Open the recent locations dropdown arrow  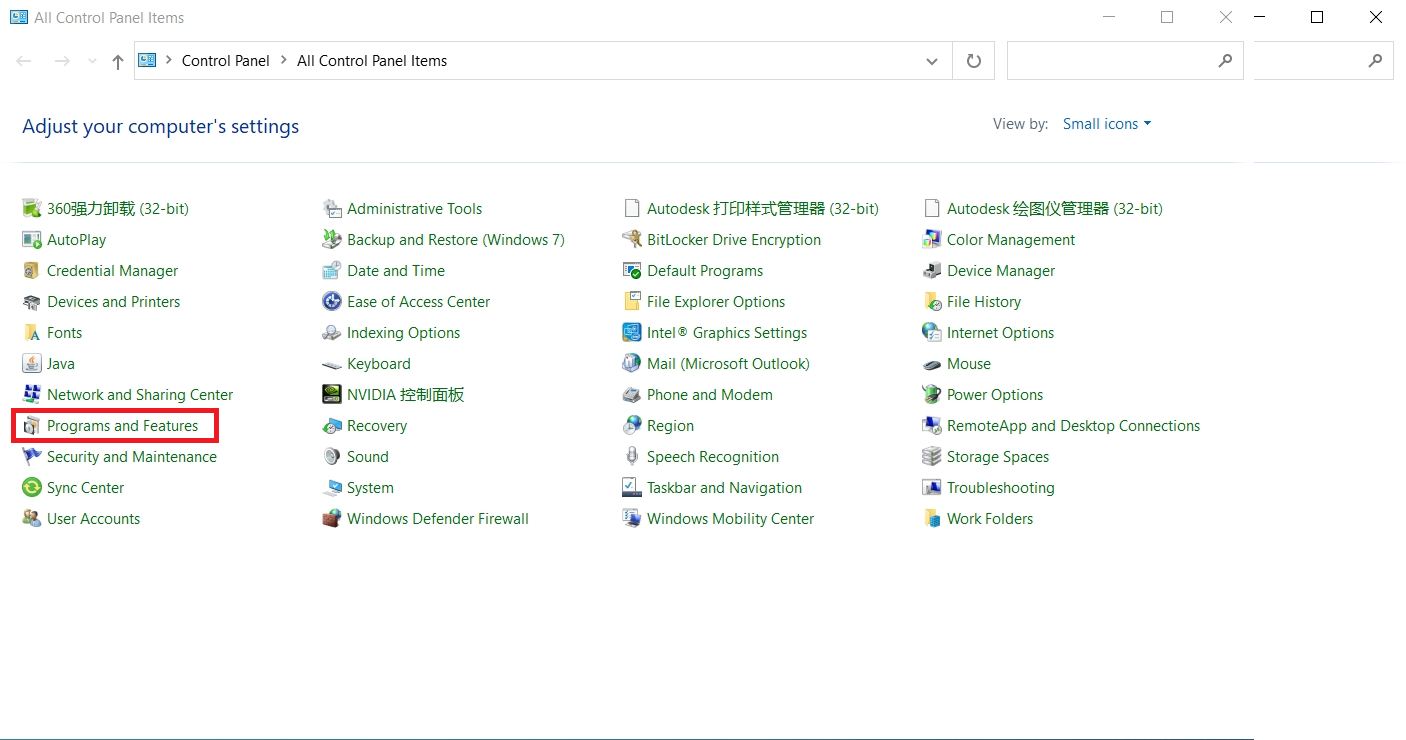93,61
